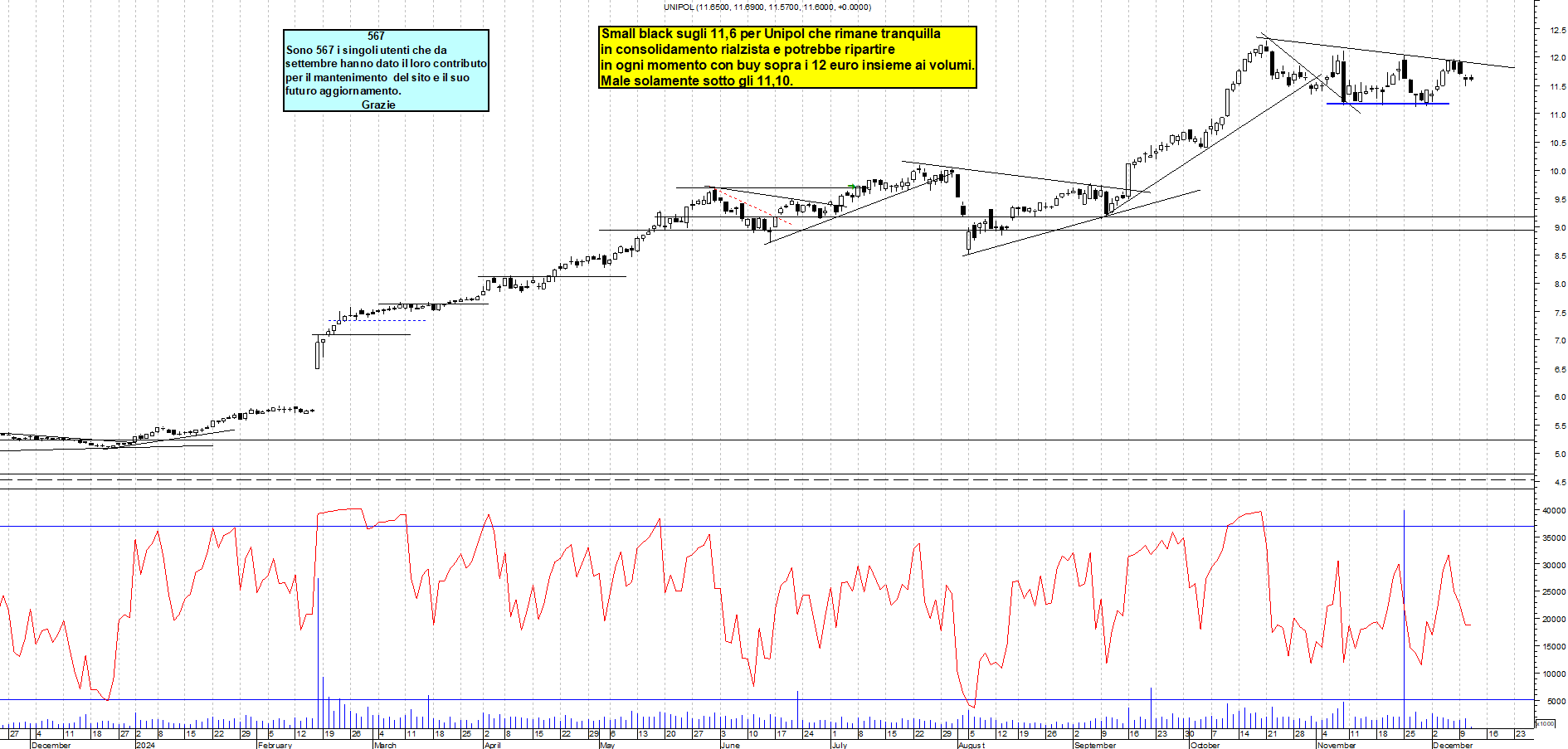Viewport: 1568px width, 749px height.
Task: Click the May month label
Action: tap(607, 745)
